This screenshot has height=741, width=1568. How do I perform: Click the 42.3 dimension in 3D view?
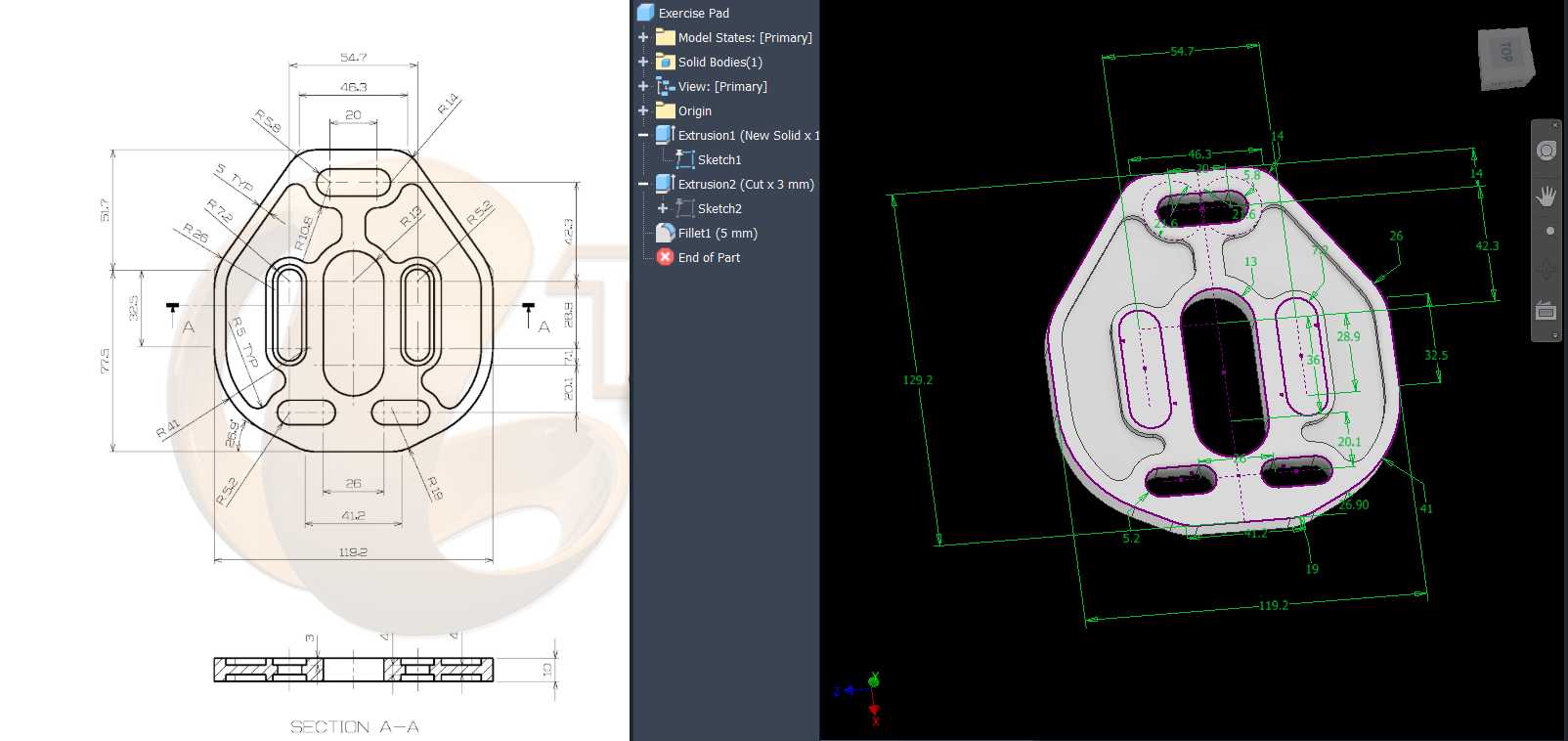[x=1487, y=245]
